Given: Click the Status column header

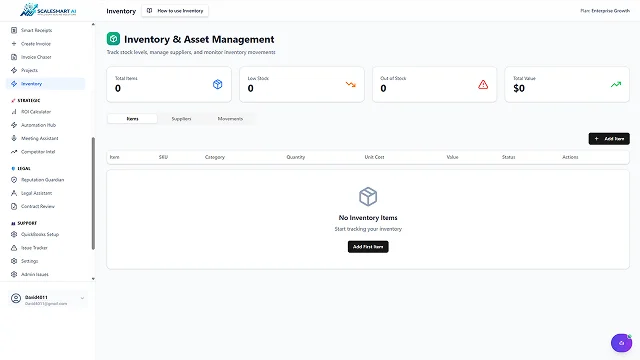Looking at the screenshot, I should 508,157.
